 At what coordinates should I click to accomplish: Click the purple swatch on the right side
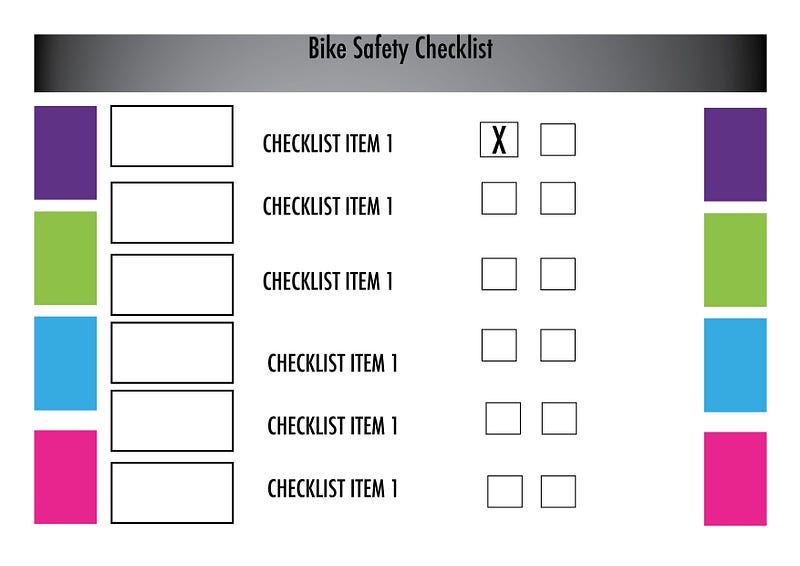pyautogui.click(x=735, y=155)
